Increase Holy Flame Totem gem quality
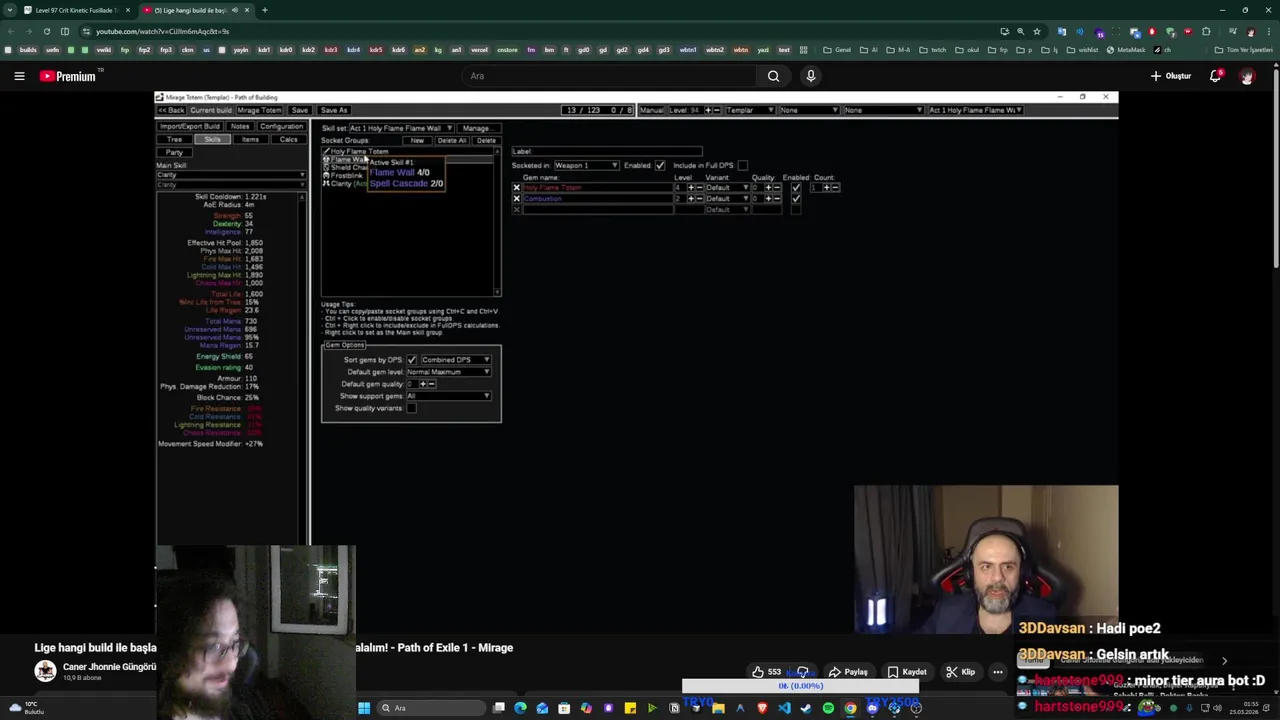Screen dimensions: 1280x720 768,188
